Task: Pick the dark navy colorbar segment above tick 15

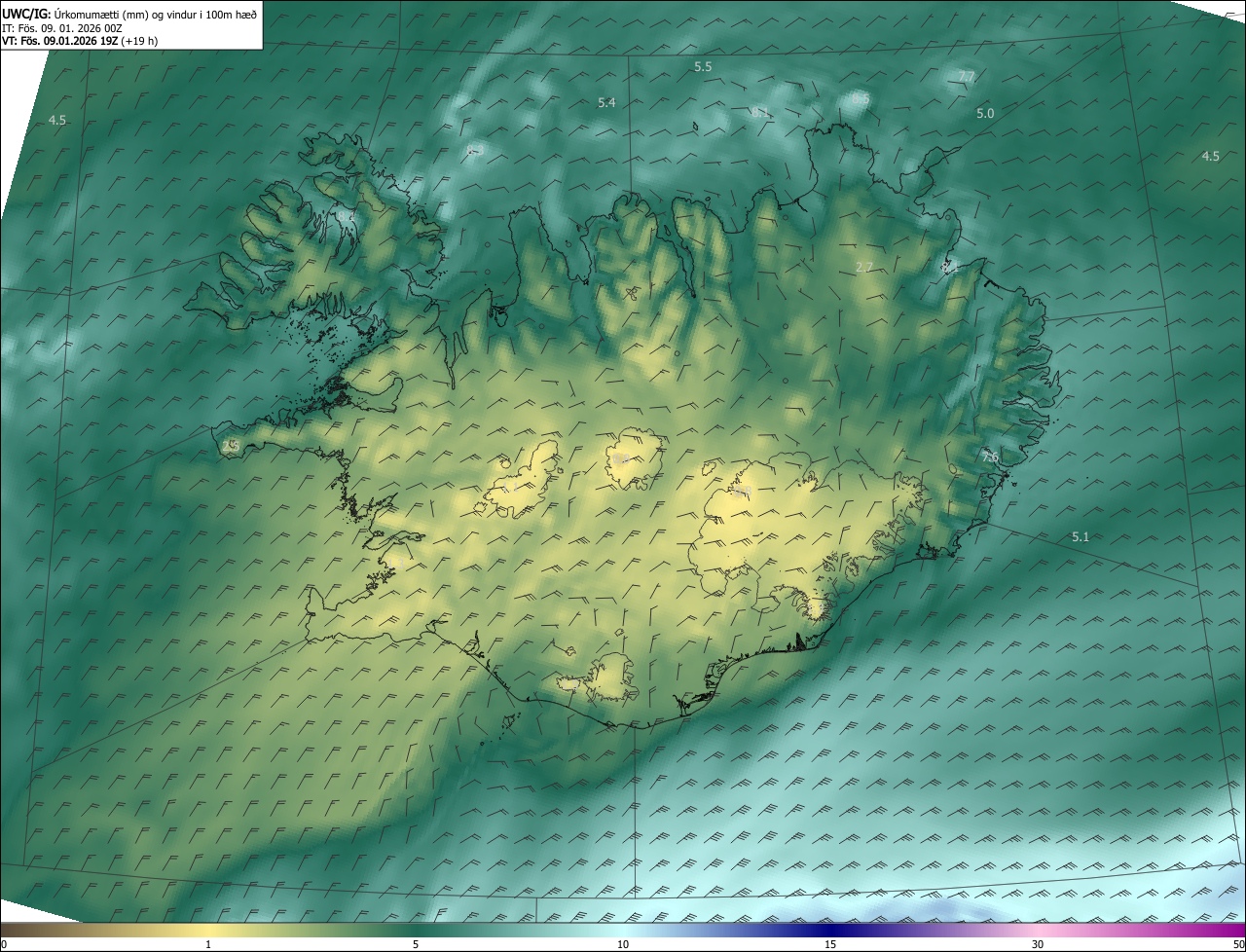Action: (830, 930)
